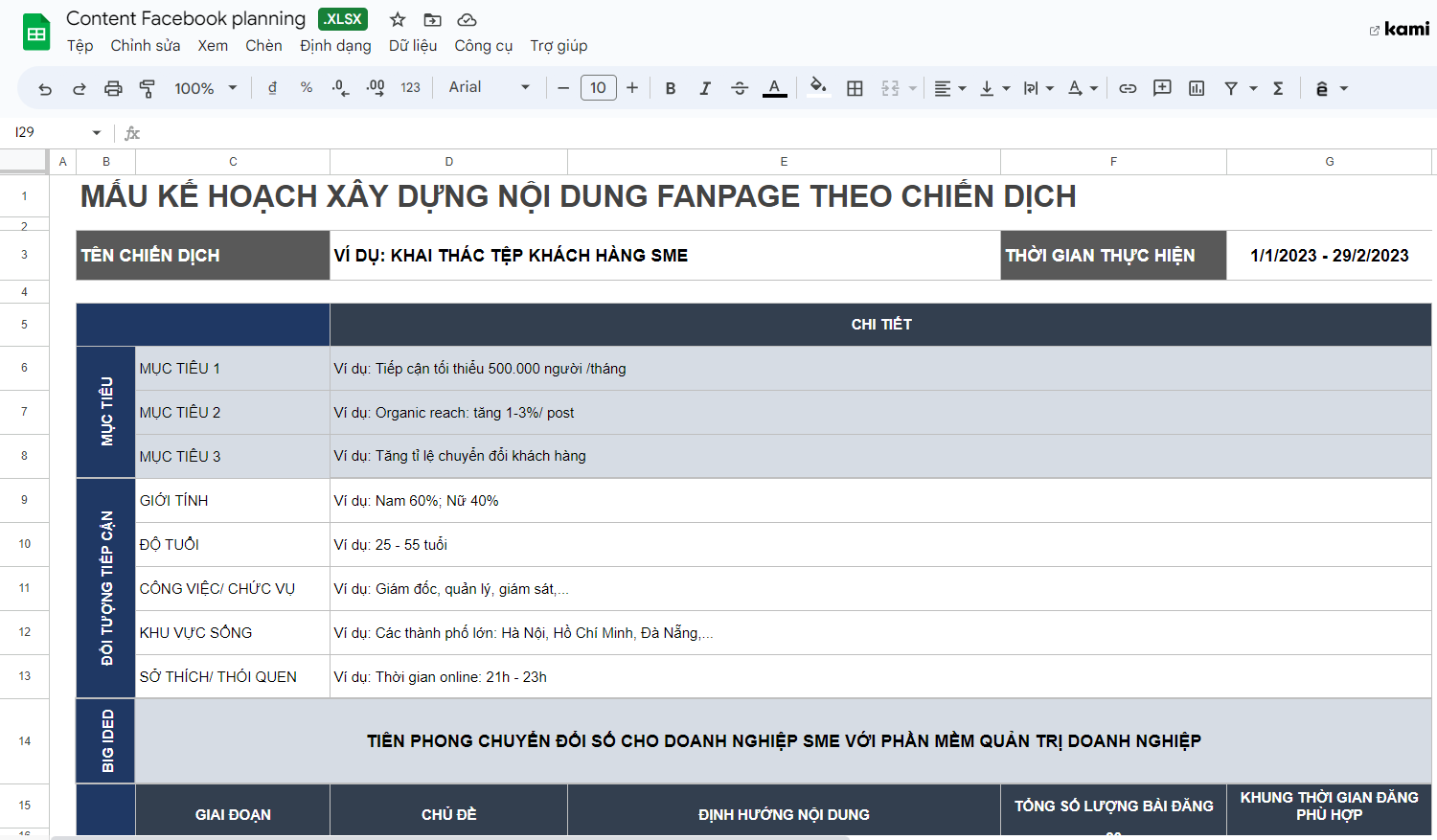
Task: Open the borders tool
Action: pos(855,88)
